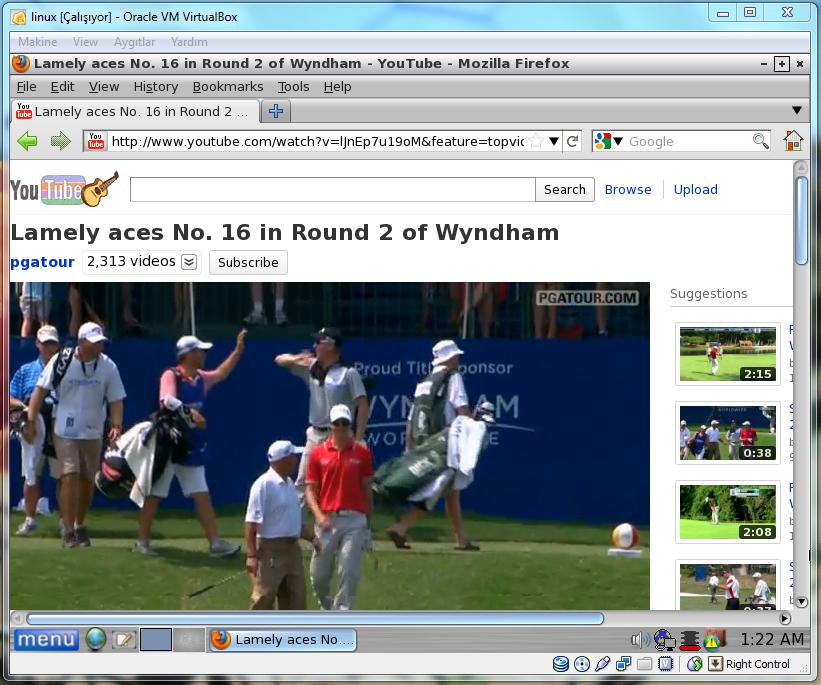
Task: Switch to the first workspace in pager
Action: click(156, 639)
